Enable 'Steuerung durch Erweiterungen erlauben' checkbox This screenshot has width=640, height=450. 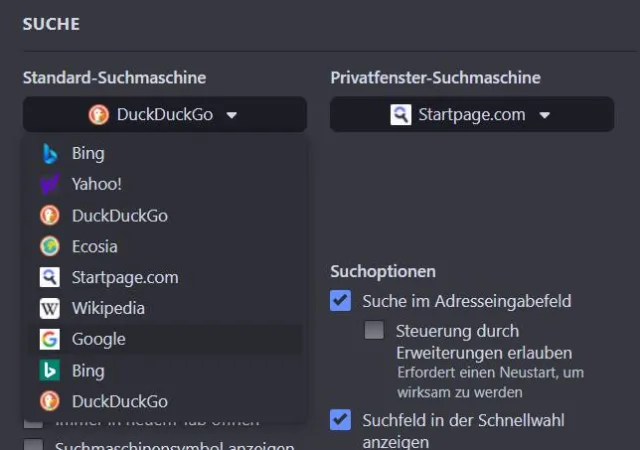click(374, 330)
